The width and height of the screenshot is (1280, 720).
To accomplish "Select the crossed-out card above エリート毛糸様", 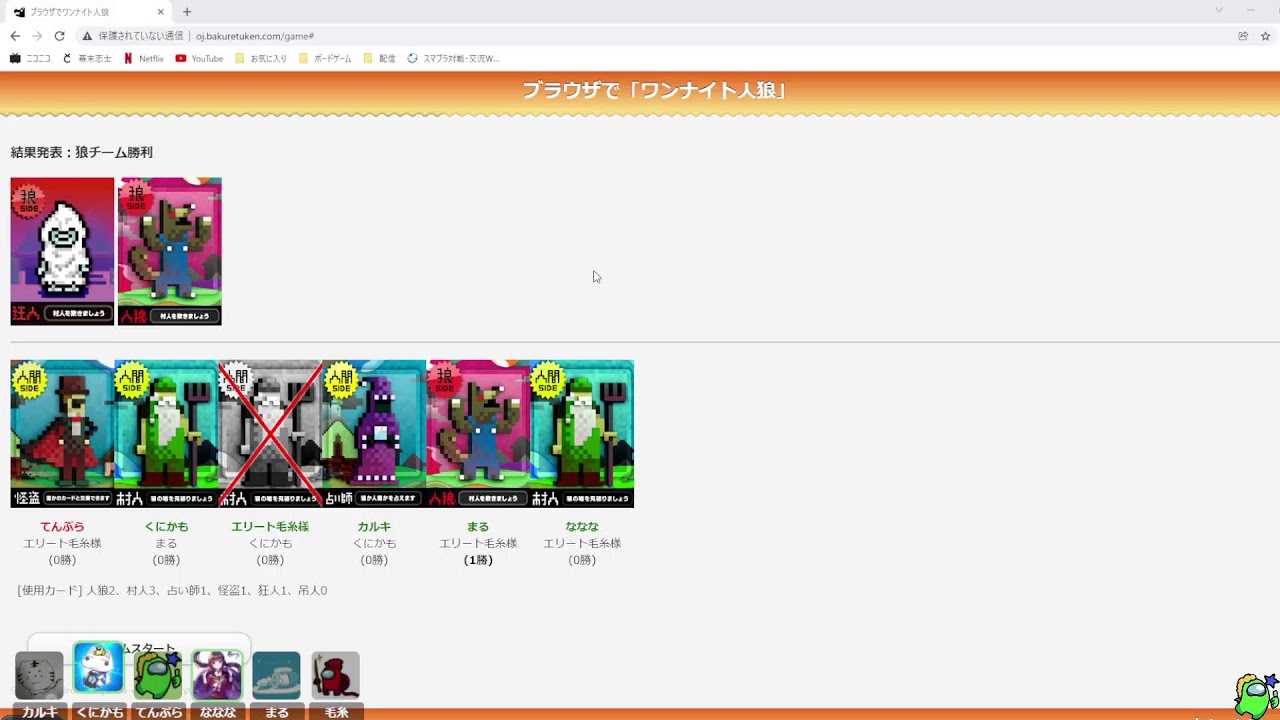I will click(x=270, y=434).
